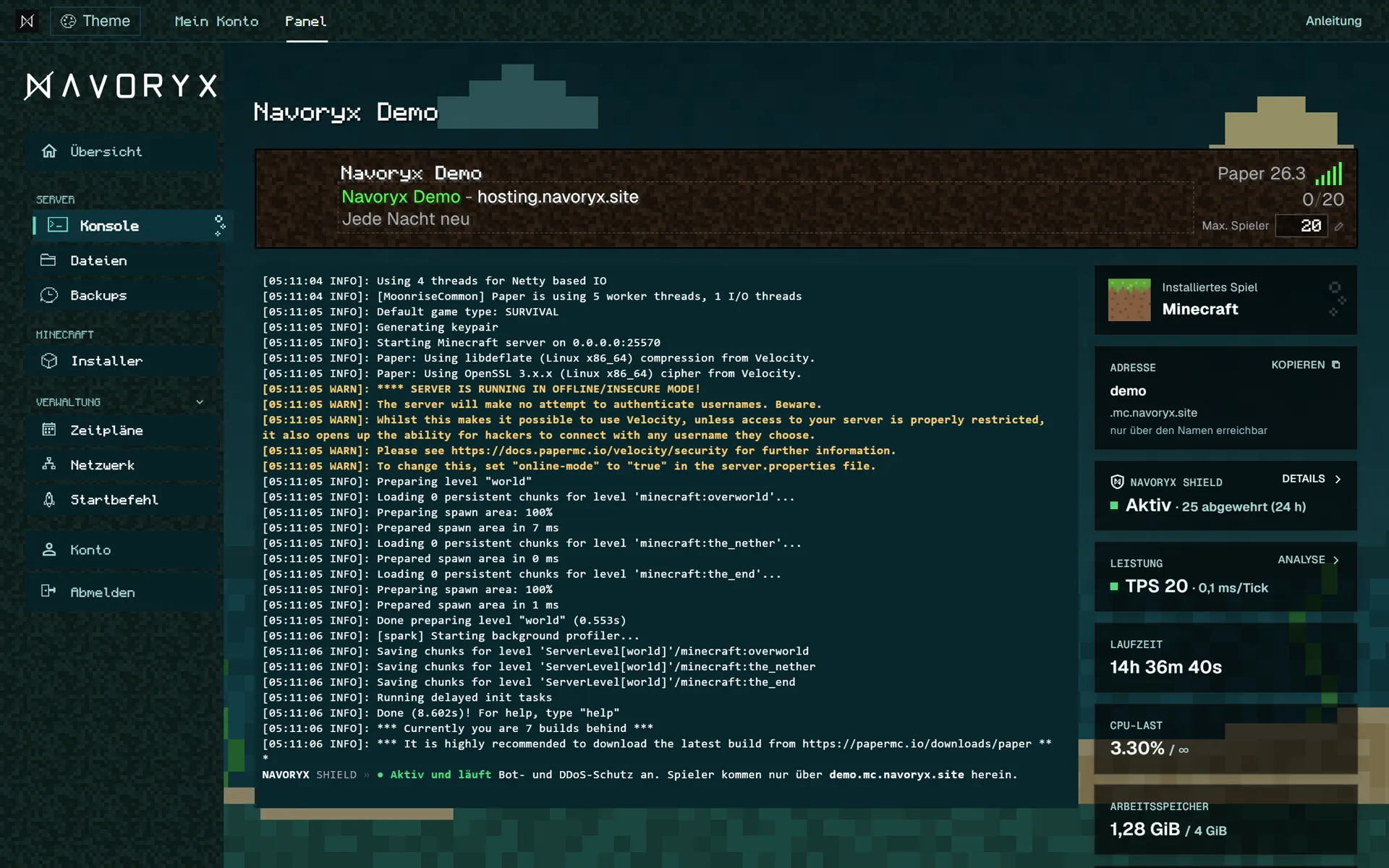Click the Netzwerk icon in sidebar
Viewport: 1389px width, 868px height.
[x=48, y=464]
